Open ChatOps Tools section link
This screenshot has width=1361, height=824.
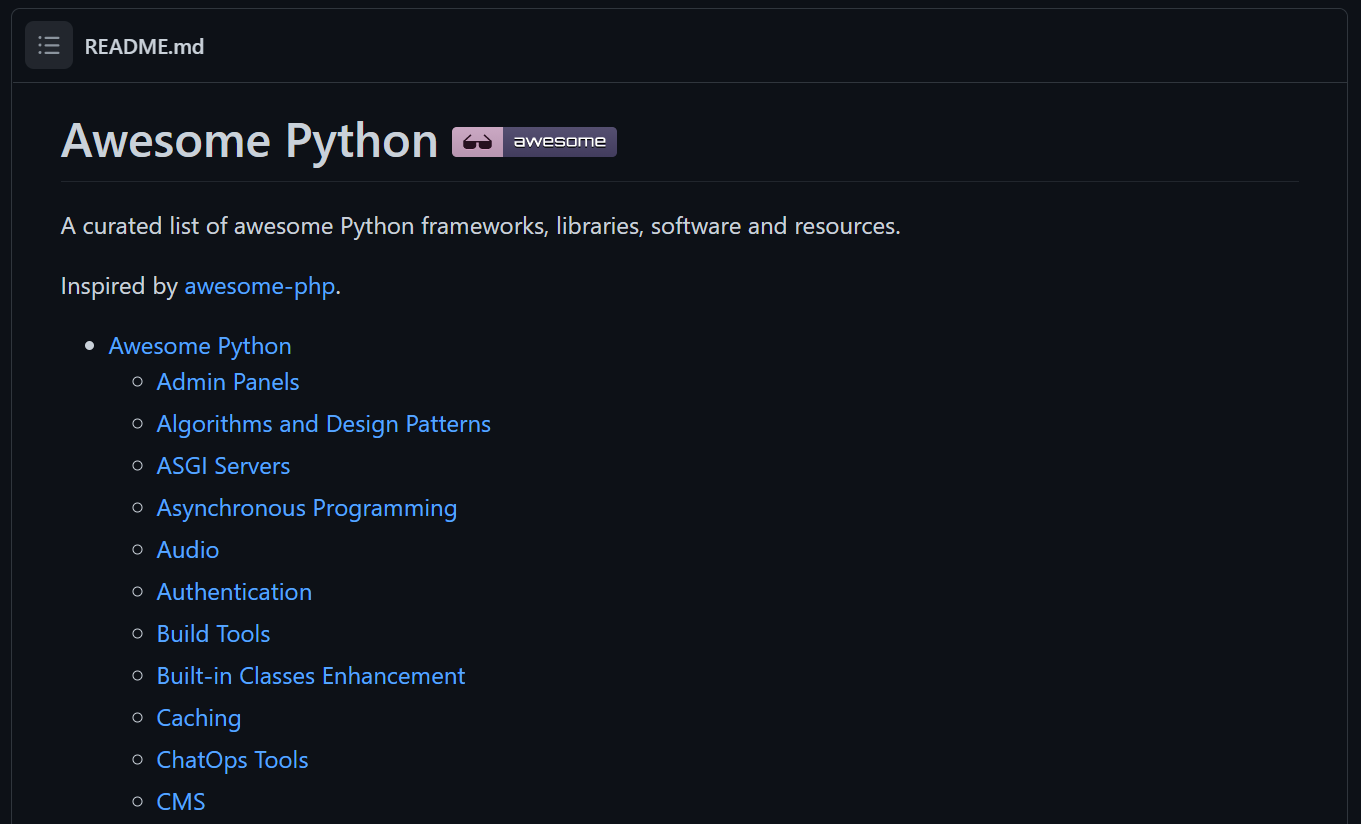click(233, 760)
